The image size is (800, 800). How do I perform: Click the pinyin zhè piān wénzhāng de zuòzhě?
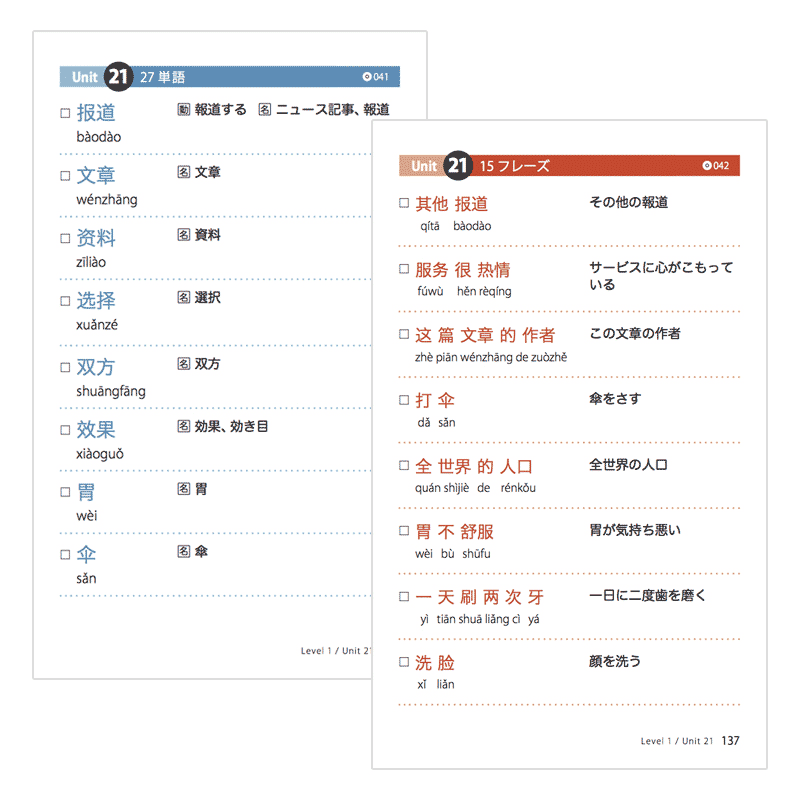click(491, 358)
